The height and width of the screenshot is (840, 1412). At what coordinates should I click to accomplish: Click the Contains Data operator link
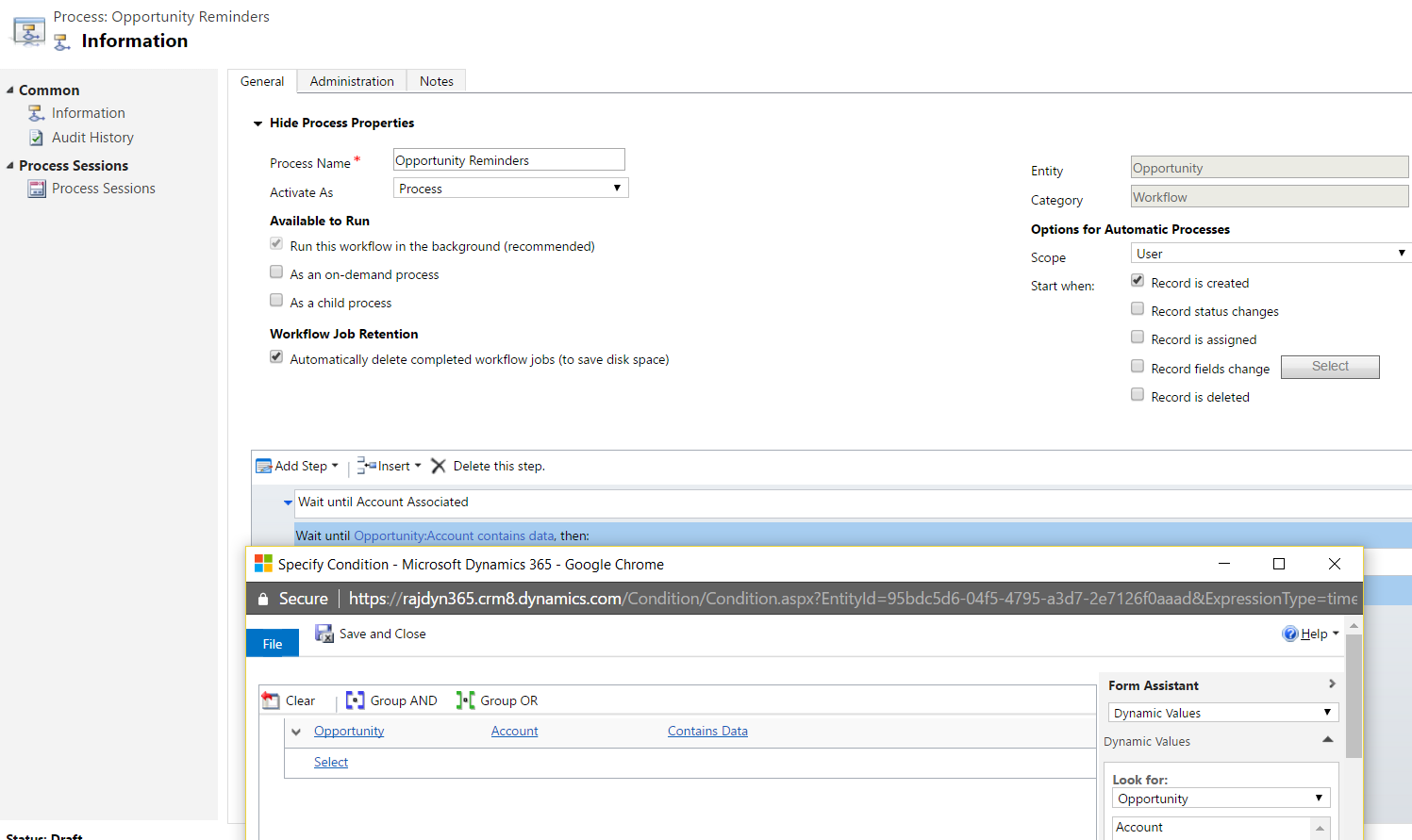click(707, 732)
